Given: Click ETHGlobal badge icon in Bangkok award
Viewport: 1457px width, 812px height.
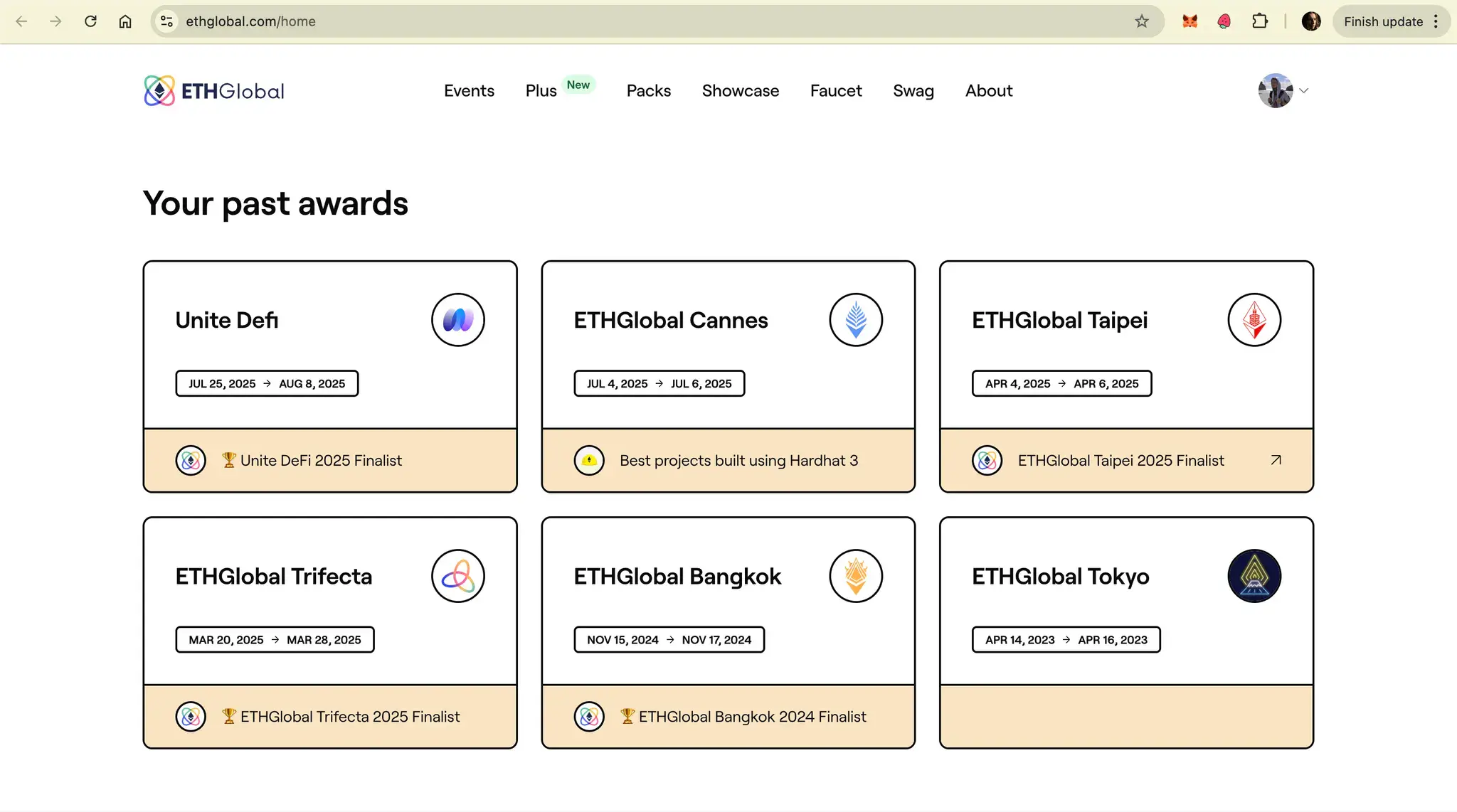Looking at the screenshot, I should (589, 717).
